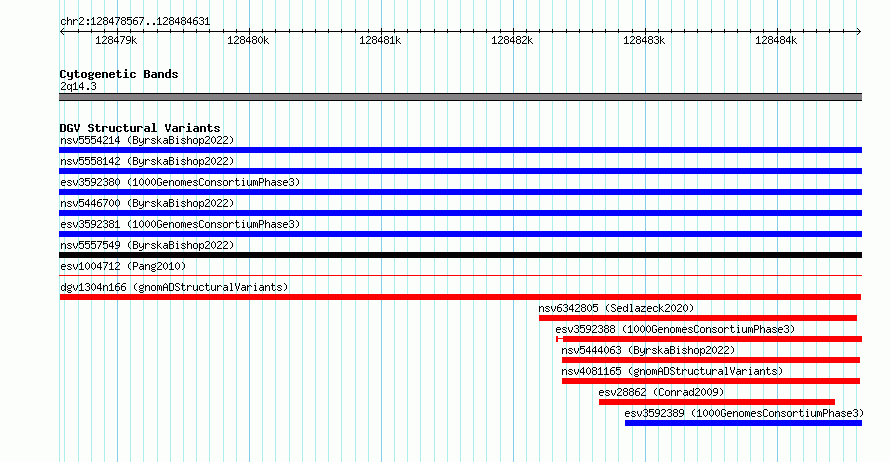Select the red bar under nsv6342805
This screenshot has height=462, width=890.
[x=698, y=318]
